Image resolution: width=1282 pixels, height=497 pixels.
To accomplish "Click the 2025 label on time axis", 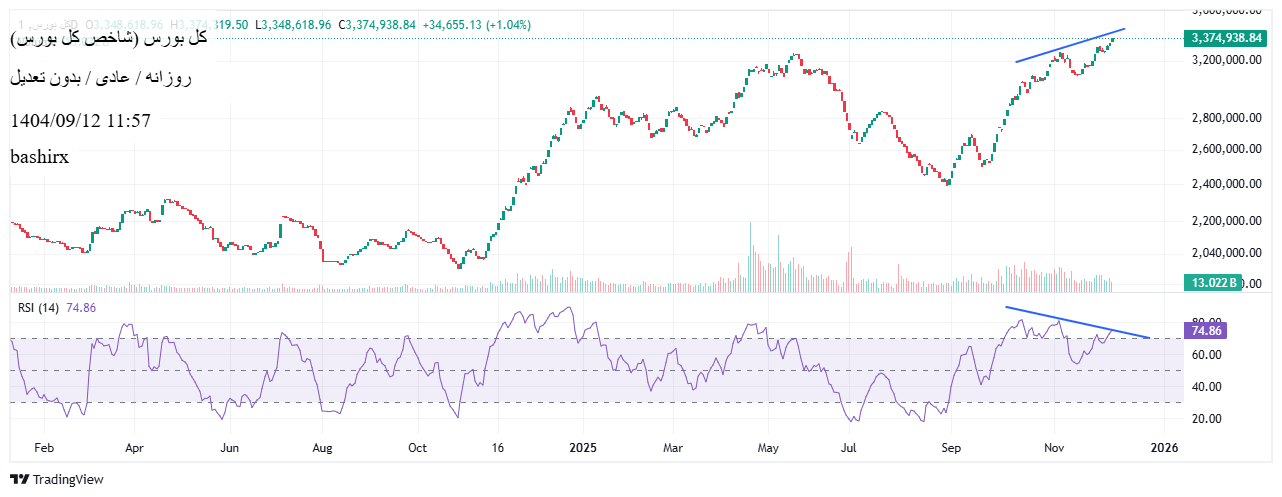I will click(582, 449).
